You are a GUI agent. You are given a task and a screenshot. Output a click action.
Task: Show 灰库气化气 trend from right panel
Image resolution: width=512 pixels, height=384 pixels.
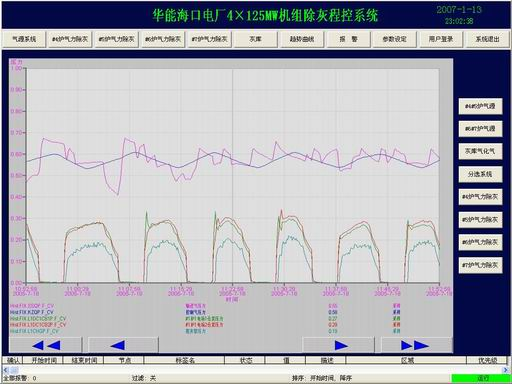(x=480, y=152)
